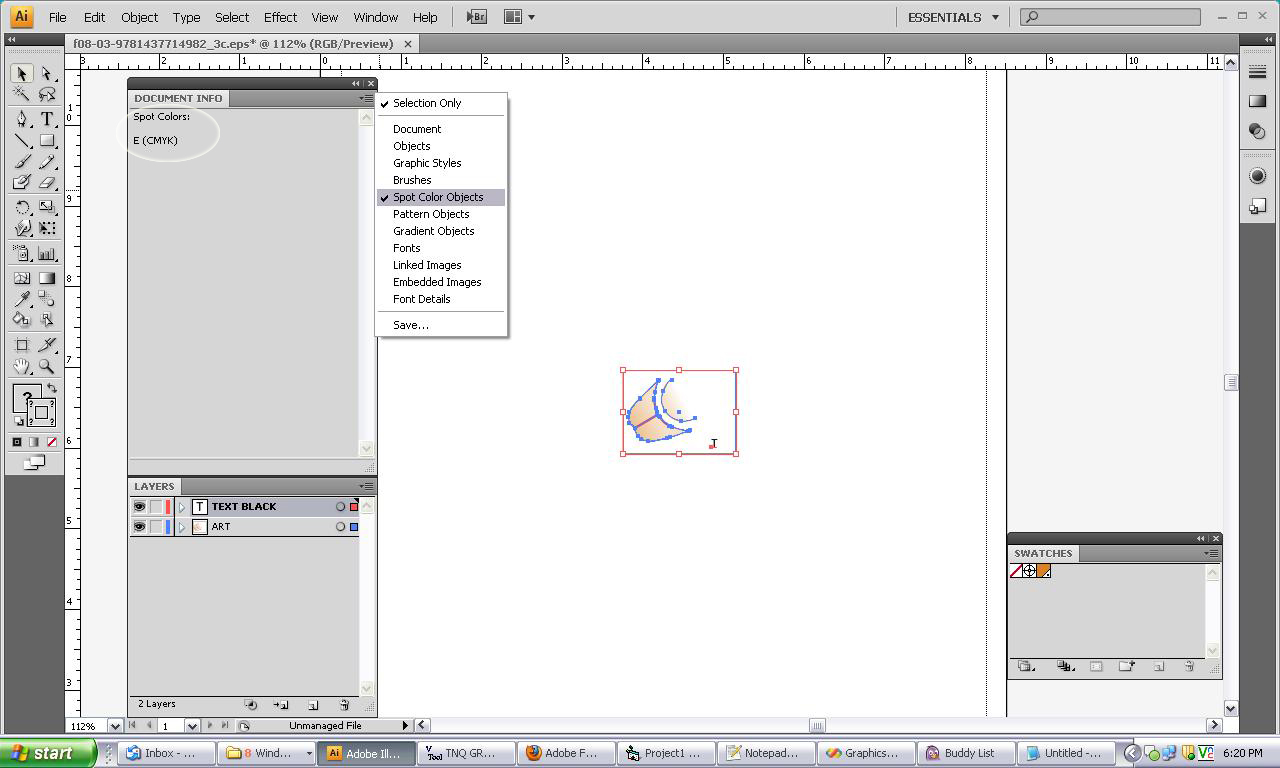Viewport: 1280px width, 768px height.
Task: Switch to the DOCUMENT INFO tab
Action: 178,98
